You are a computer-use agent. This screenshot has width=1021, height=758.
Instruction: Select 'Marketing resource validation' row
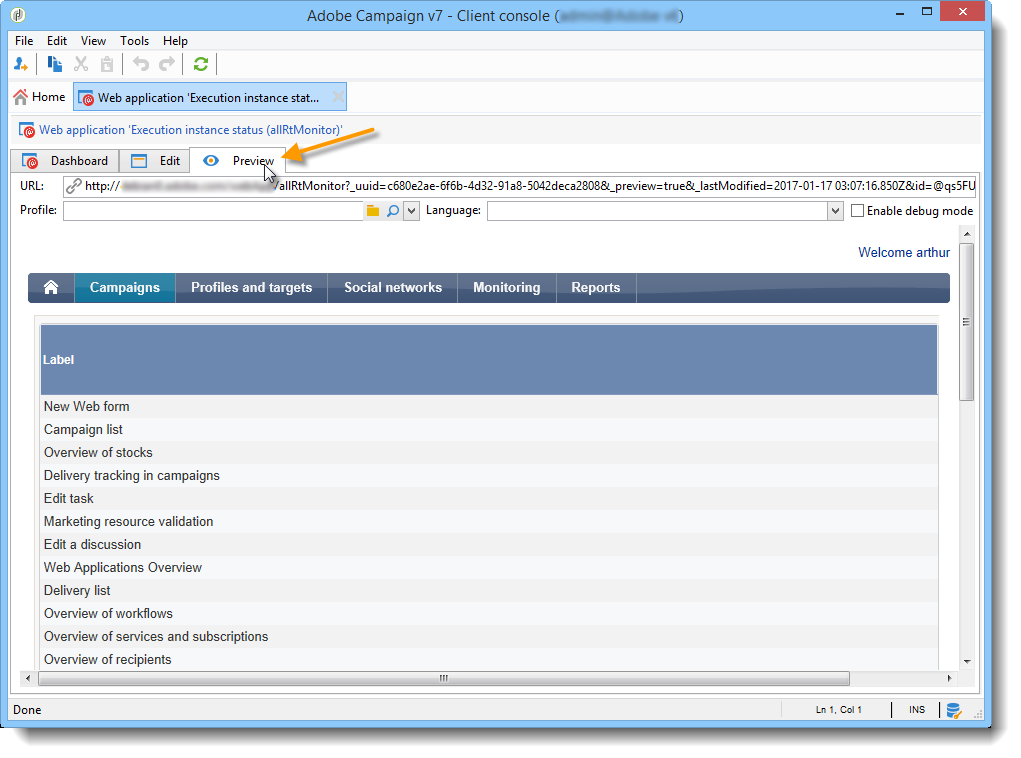(489, 522)
